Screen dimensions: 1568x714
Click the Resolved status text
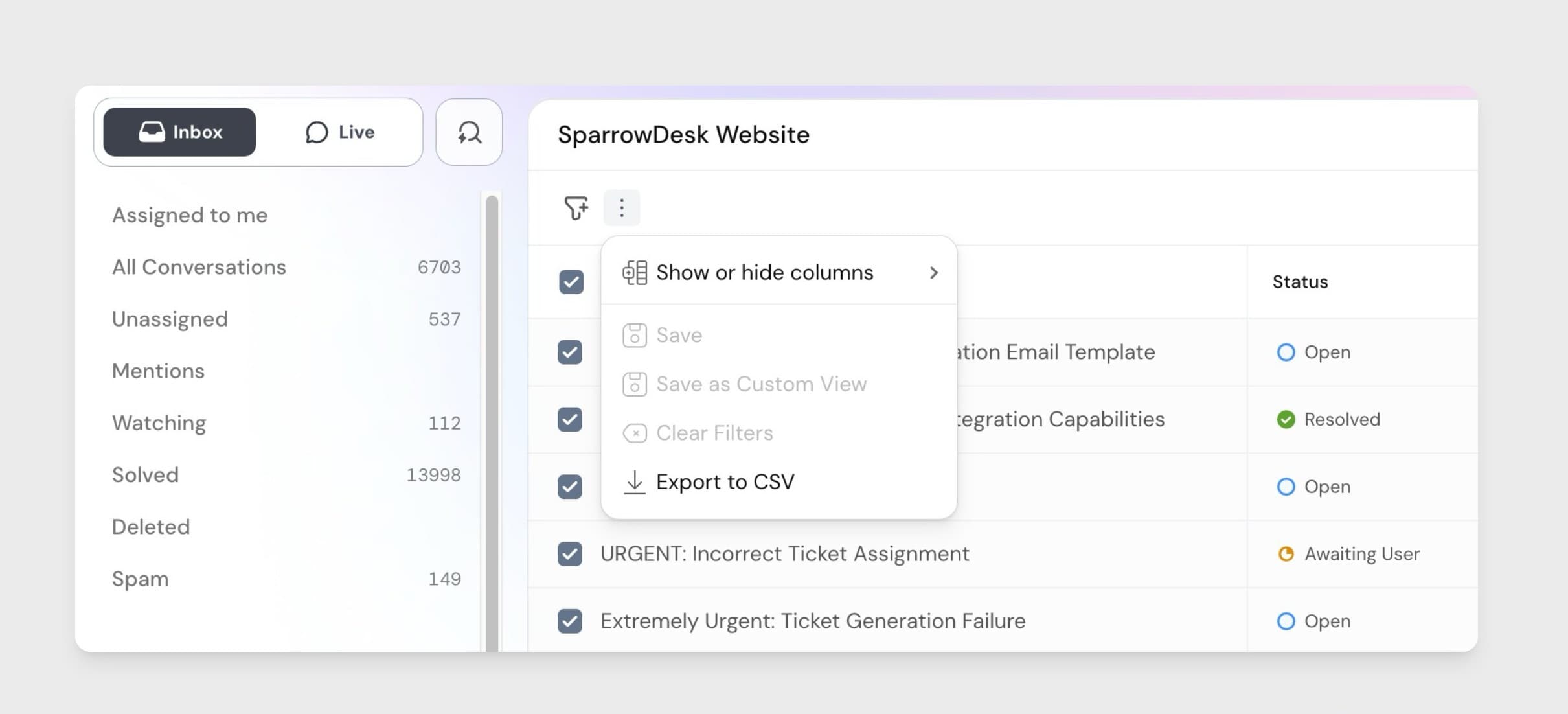coord(1342,420)
